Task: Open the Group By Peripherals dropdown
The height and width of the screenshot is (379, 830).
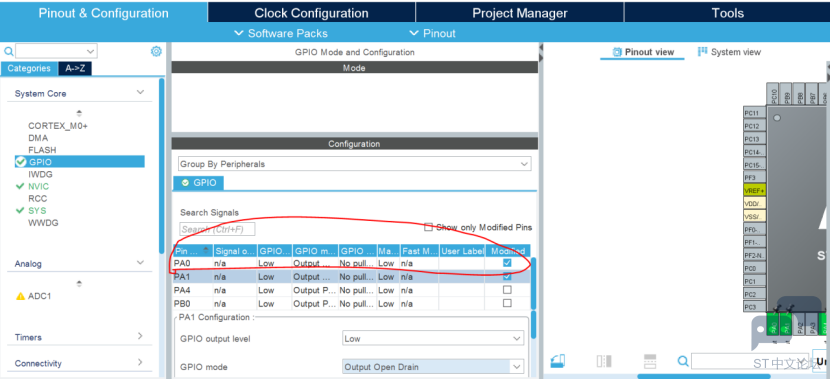Action: pos(354,164)
